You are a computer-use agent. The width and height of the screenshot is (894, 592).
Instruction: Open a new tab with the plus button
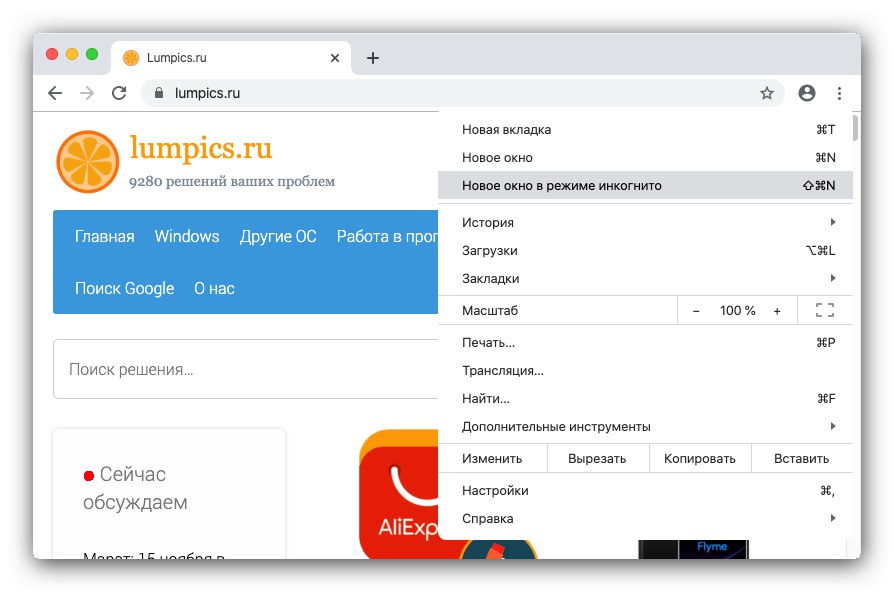click(x=372, y=57)
